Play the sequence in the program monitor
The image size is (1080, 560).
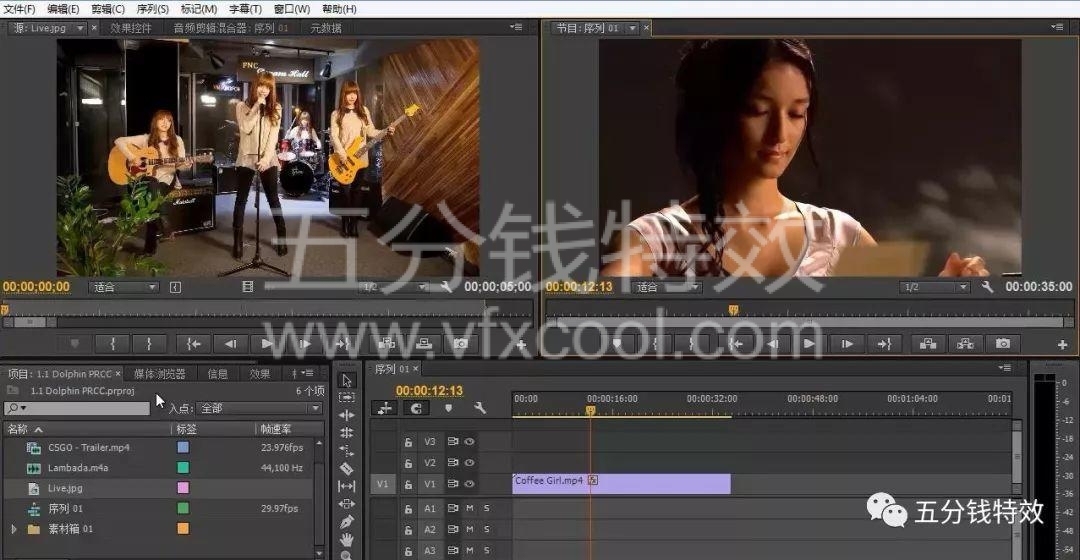click(x=809, y=343)
